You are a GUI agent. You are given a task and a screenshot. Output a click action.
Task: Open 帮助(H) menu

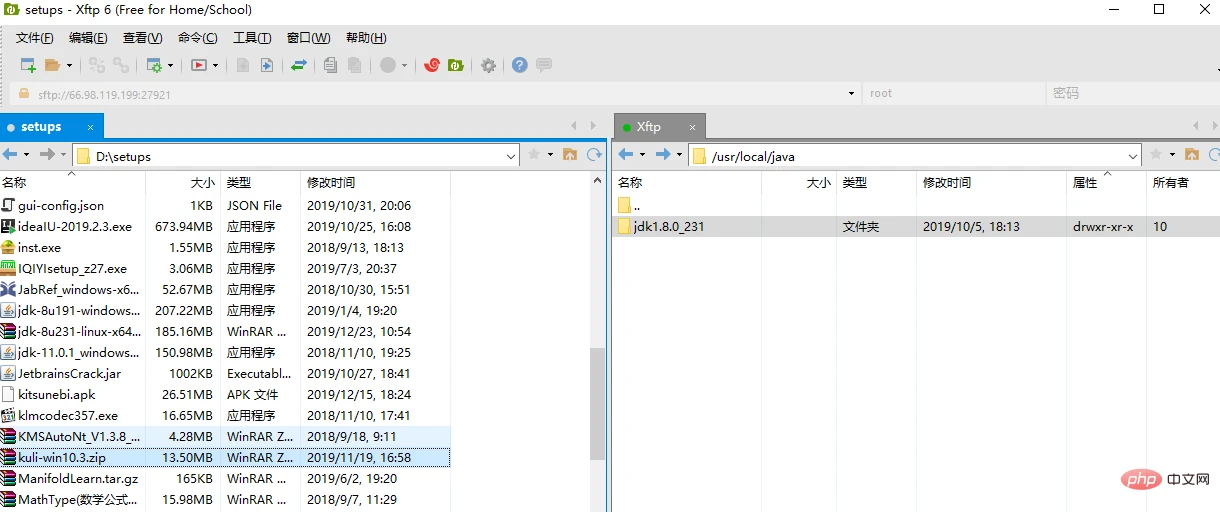coord(366,38)
